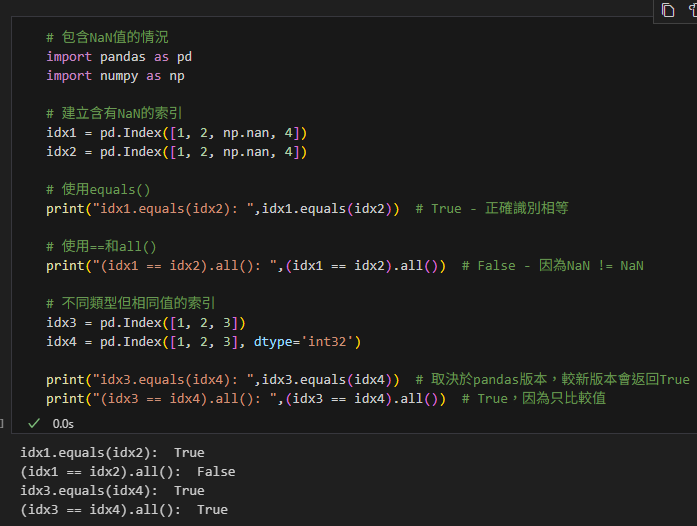This screenshot has width=697, height=526.
Task: Click the print statement for idx3.equals(idx4)
Action: (223, 380)
